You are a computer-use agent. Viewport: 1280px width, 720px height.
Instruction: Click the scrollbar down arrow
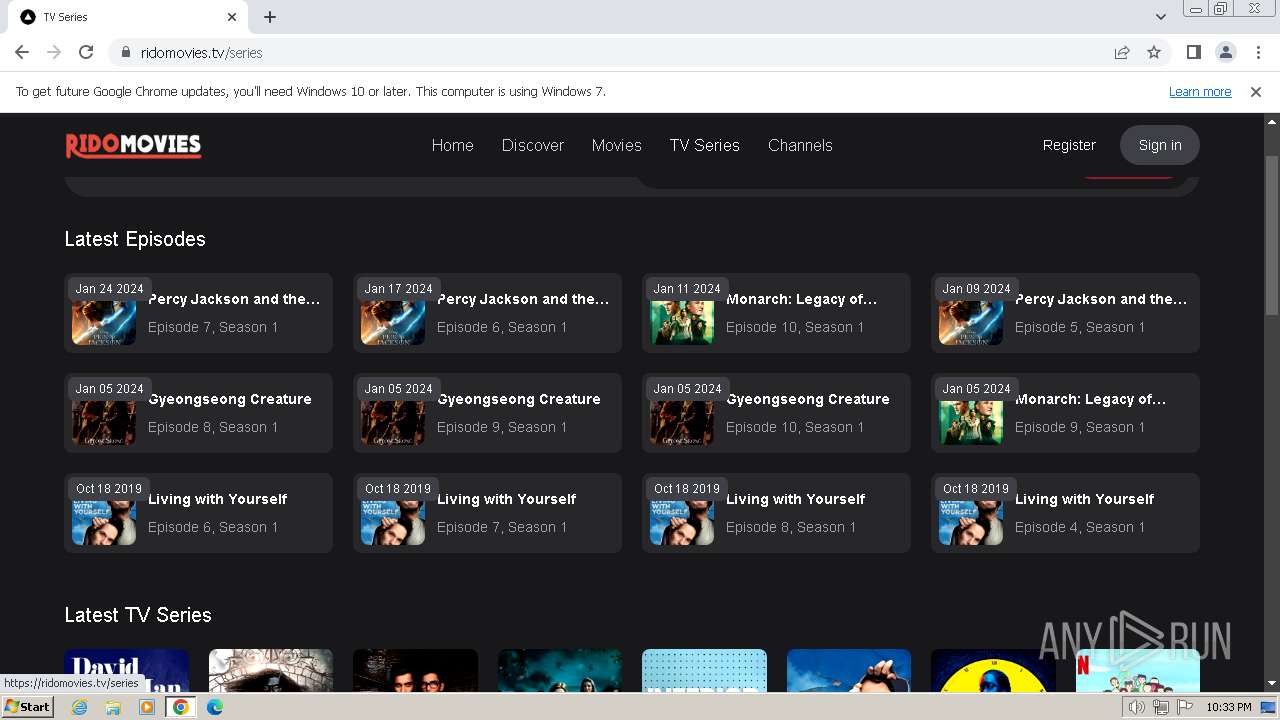click(x=1271, y=684)
